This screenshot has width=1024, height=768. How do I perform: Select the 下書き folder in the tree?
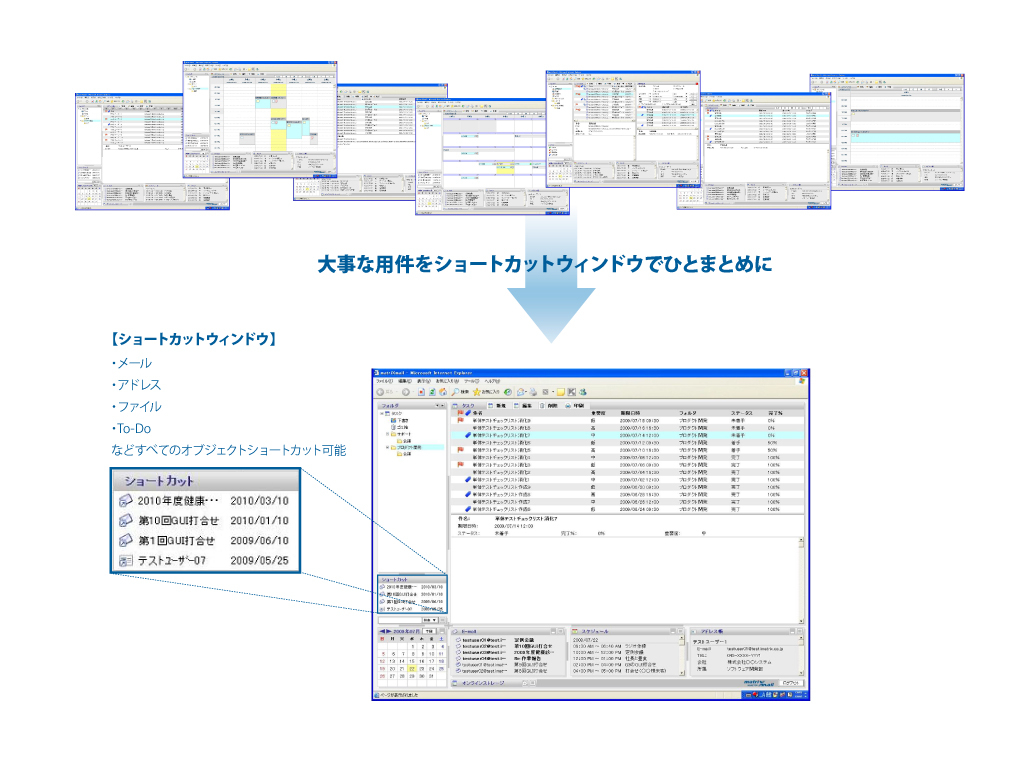click(x=400, y=421)
